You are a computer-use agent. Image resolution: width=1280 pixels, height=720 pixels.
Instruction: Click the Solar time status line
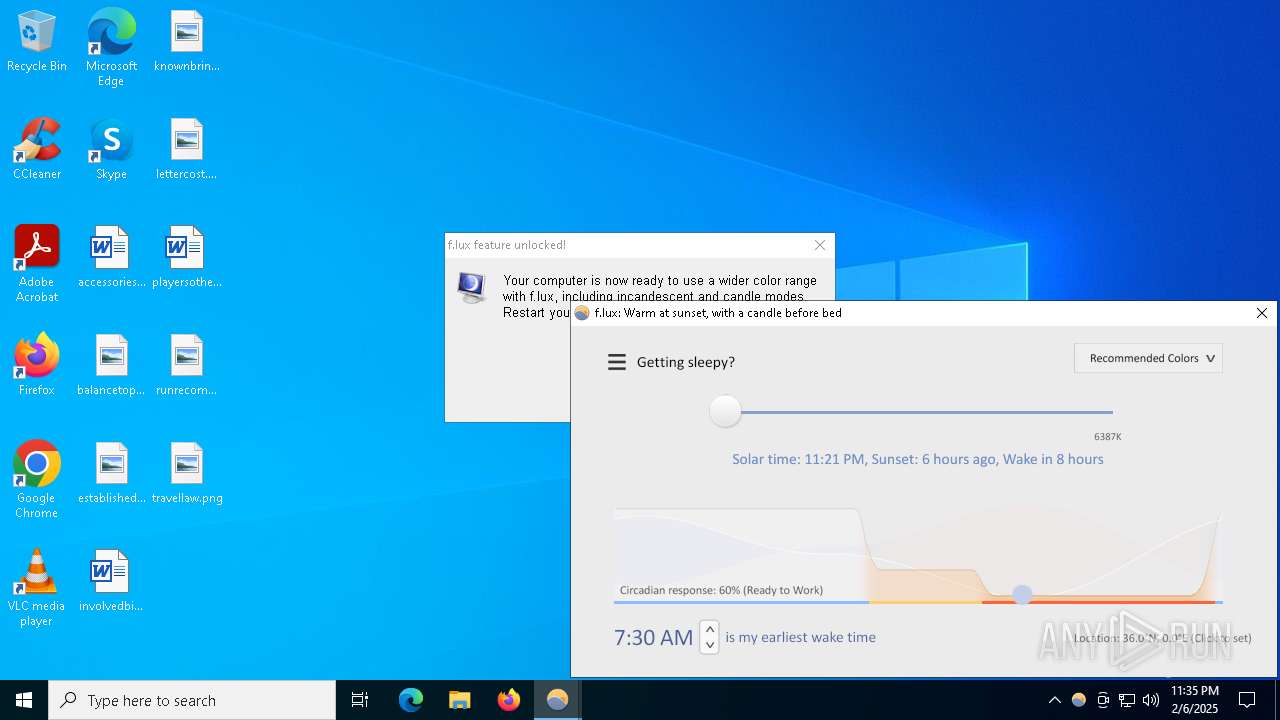(x=918, y=459)
